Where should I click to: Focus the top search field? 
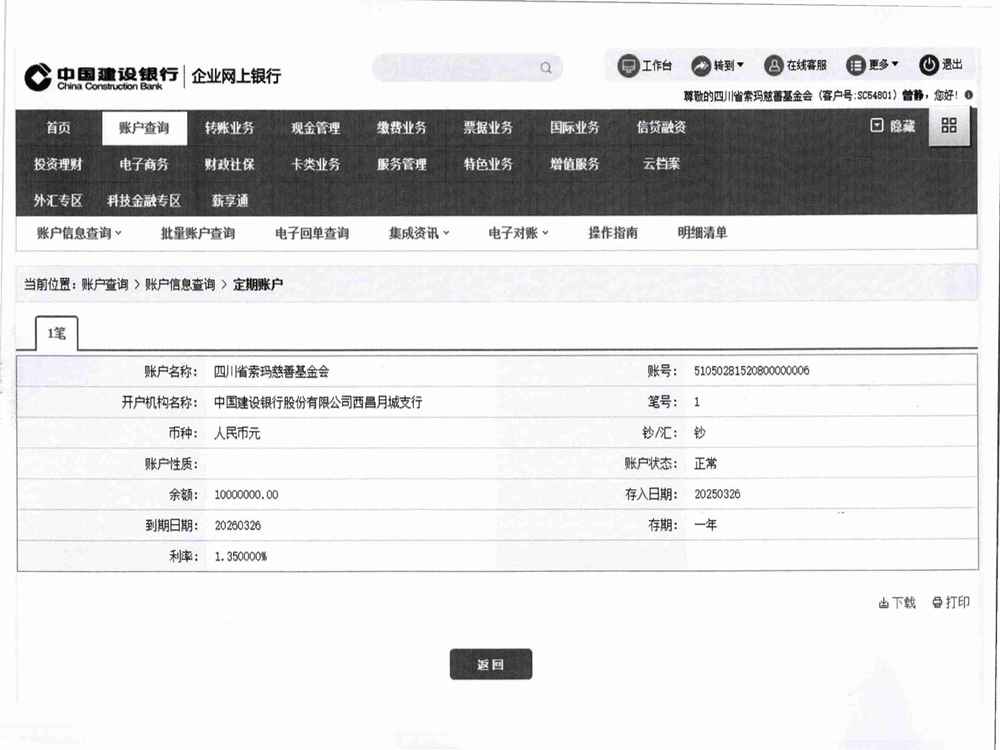click(467, 68)
